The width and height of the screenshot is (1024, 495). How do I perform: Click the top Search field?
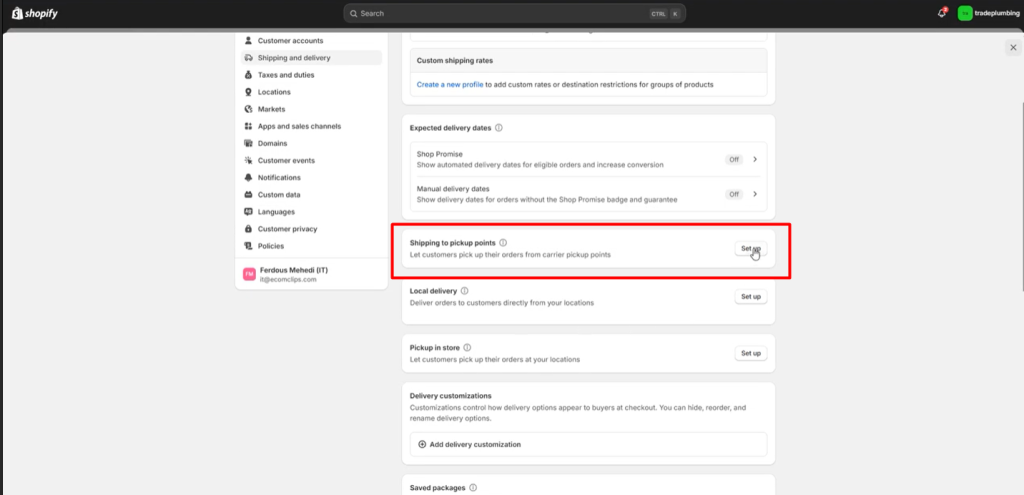click(515, 13)
